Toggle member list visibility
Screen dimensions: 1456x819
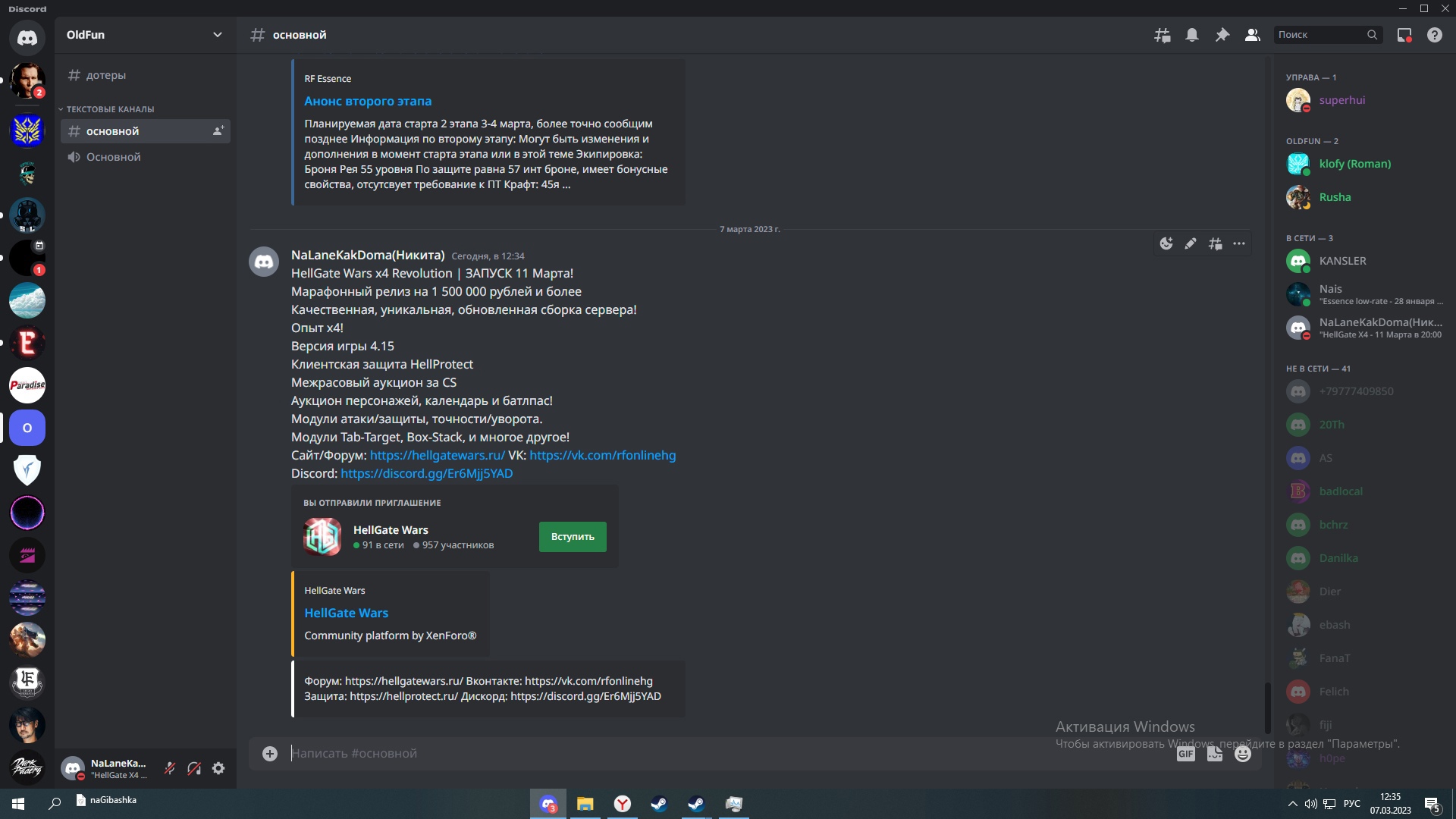(1253, 35)
